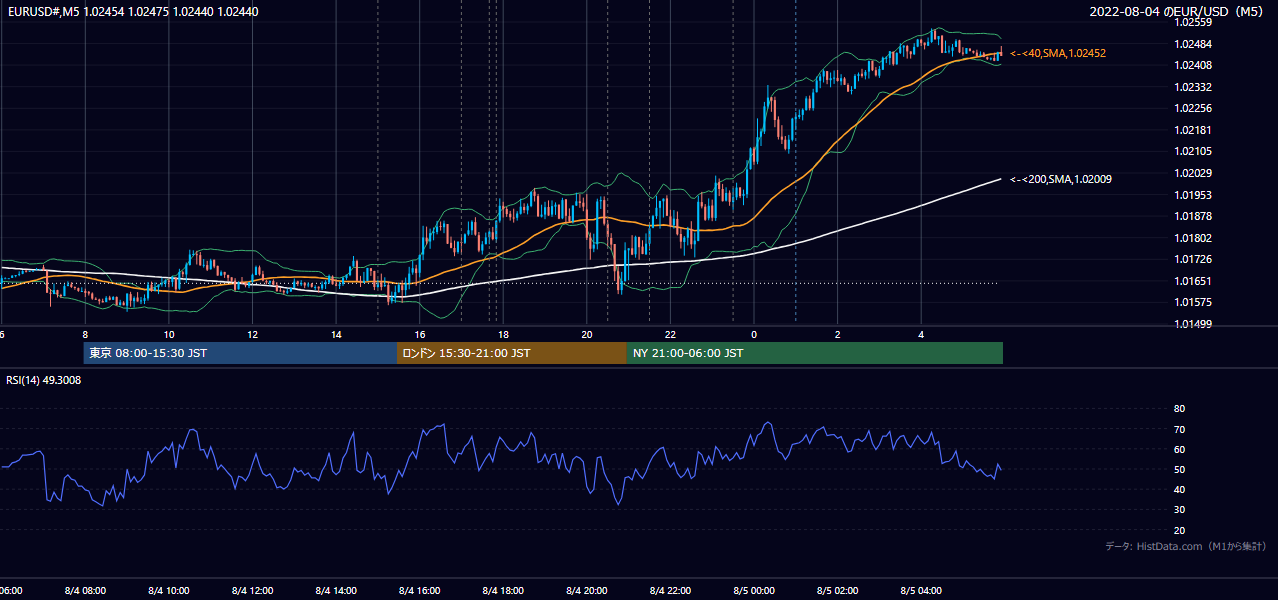Screen dimensions: 1278x600
Task: Click RSI scale value 30
Action: pyautogui.click(x=1179, y=510)
